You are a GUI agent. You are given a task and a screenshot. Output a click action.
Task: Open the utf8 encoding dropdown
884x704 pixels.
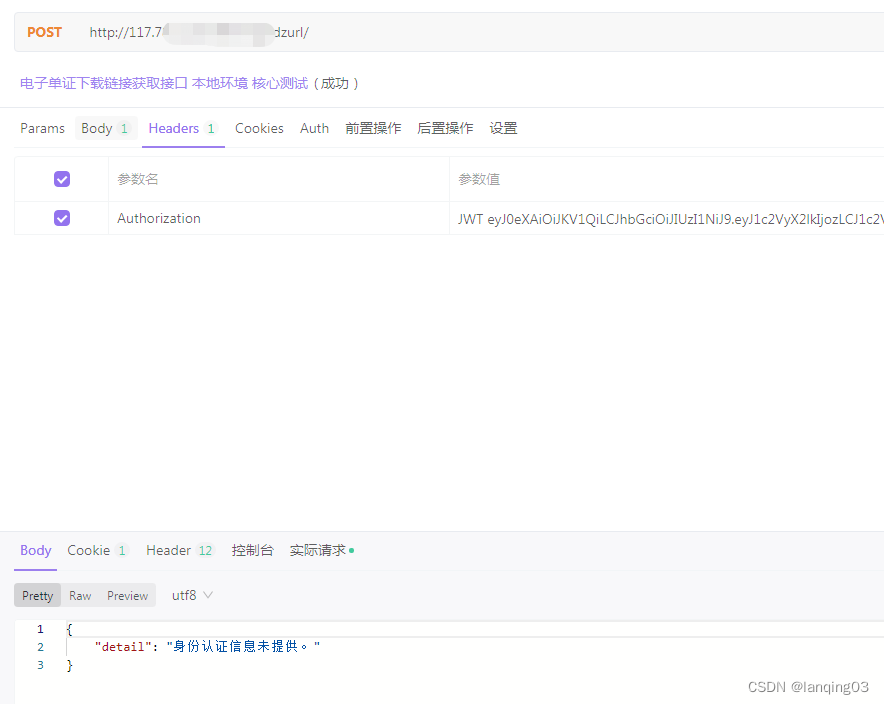pyautogui.click(x=188, y=595)
